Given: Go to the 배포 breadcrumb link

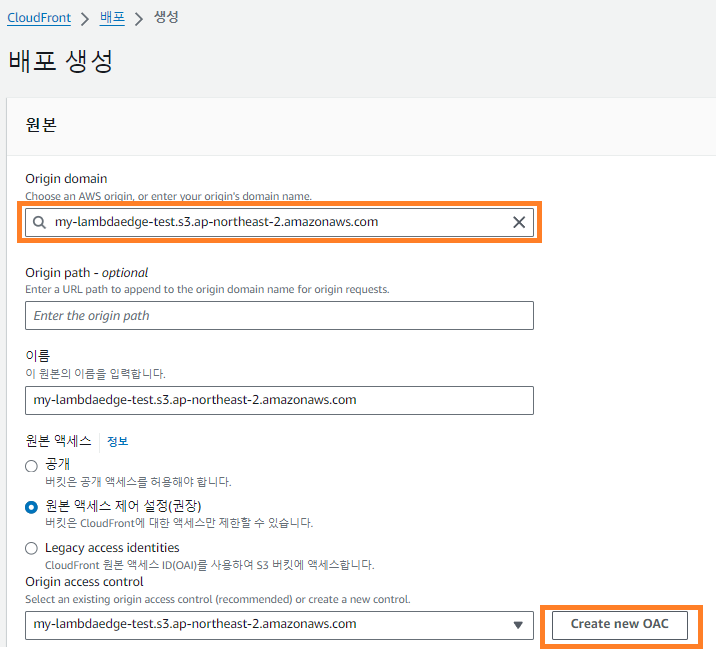Looking at the screenshot, I should pyautogui.click(x=112, y=18).
